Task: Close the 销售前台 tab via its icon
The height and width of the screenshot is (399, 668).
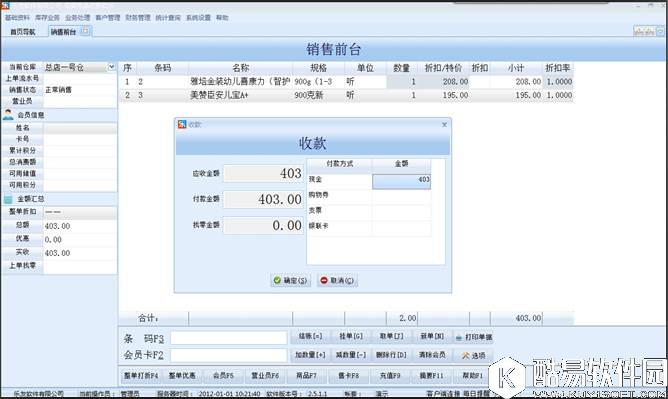Action: point(85,31)
